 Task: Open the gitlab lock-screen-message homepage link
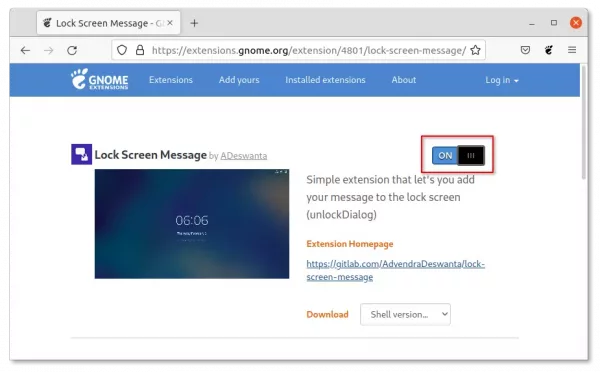coord(395,270)
